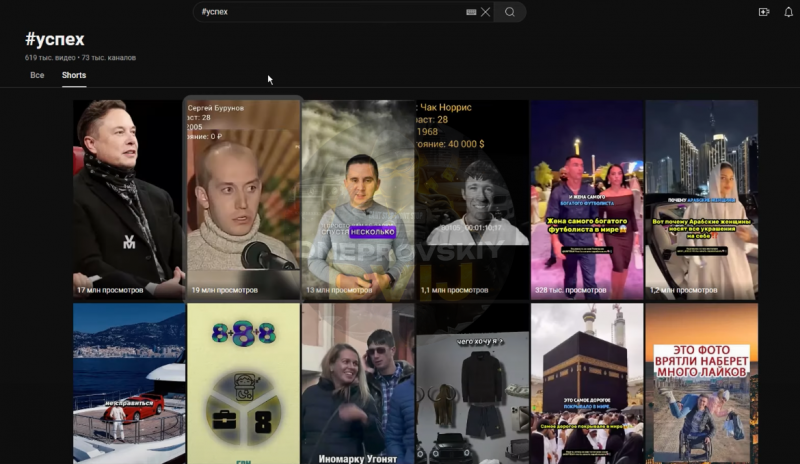Open the чего хочу я short
This screenshot has width=800, height=464.
click(x=472, y=383)
